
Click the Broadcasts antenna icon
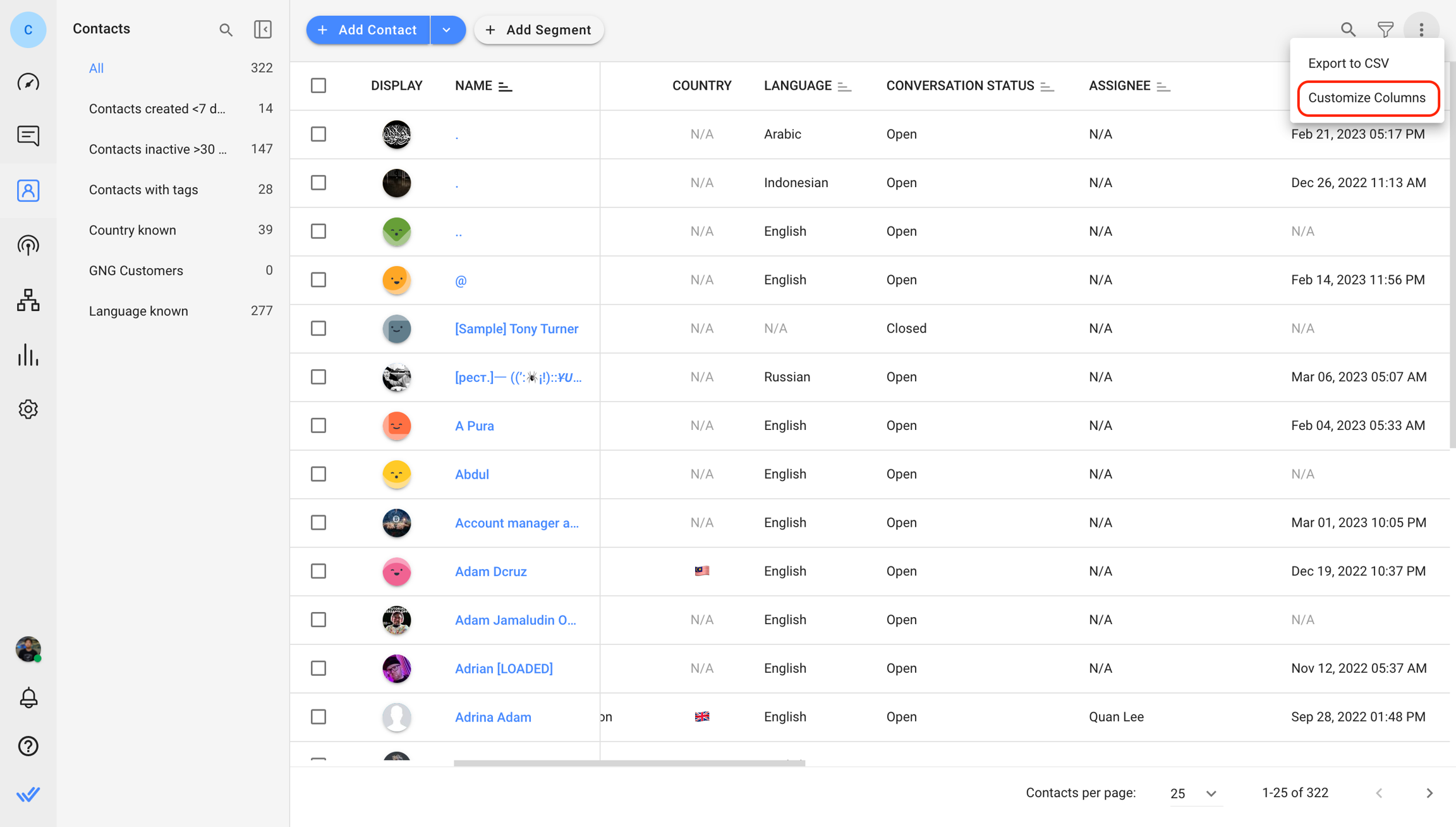(28, 245)
